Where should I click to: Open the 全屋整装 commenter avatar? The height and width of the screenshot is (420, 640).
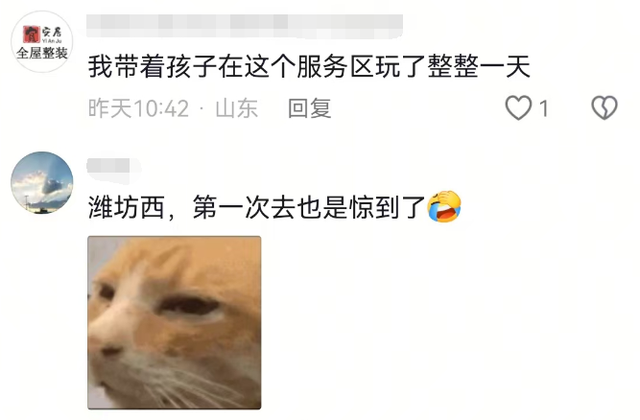(x=42, y=42)
